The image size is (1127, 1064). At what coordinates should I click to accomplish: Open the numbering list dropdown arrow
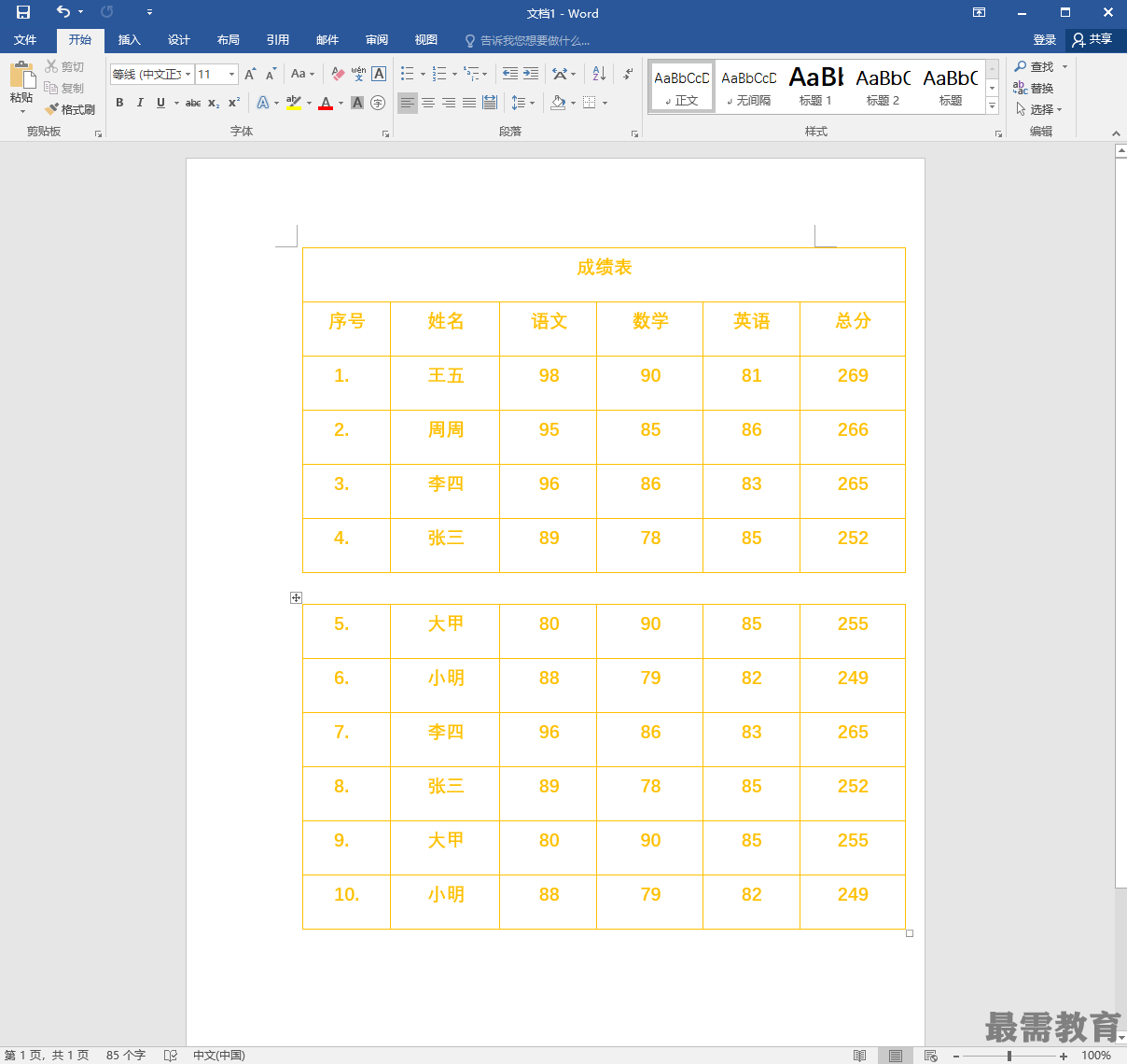pyautogui.click(x=454, y=74)
